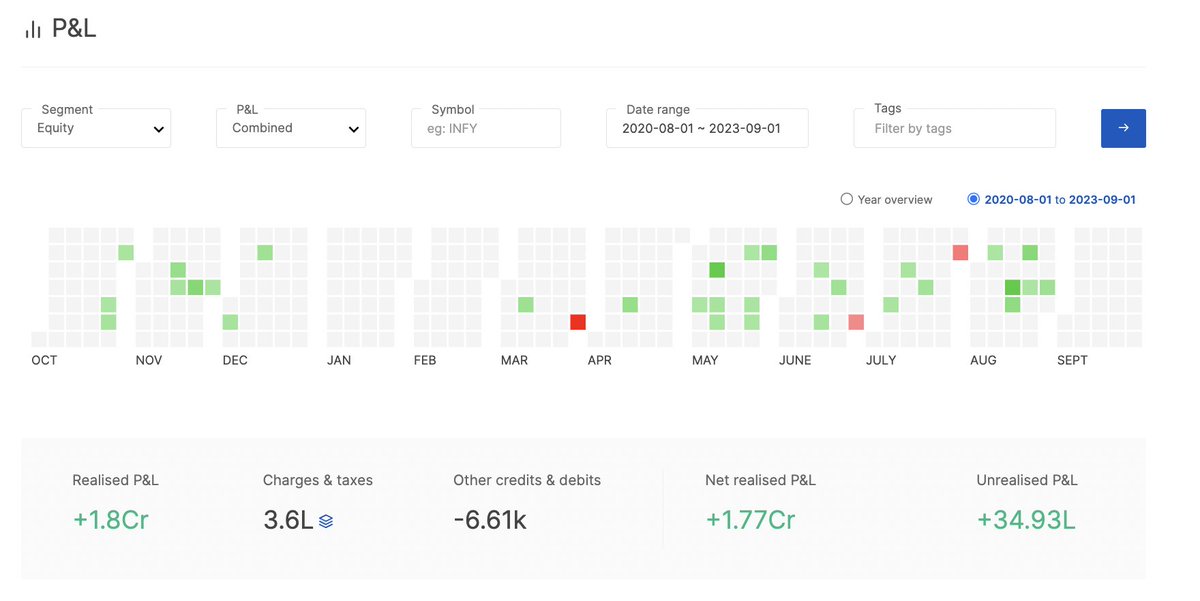Image resolution: width=1200 pixels, height=601 pixels.
Task: Click the green cell in March heatmap
Action: 526,305
